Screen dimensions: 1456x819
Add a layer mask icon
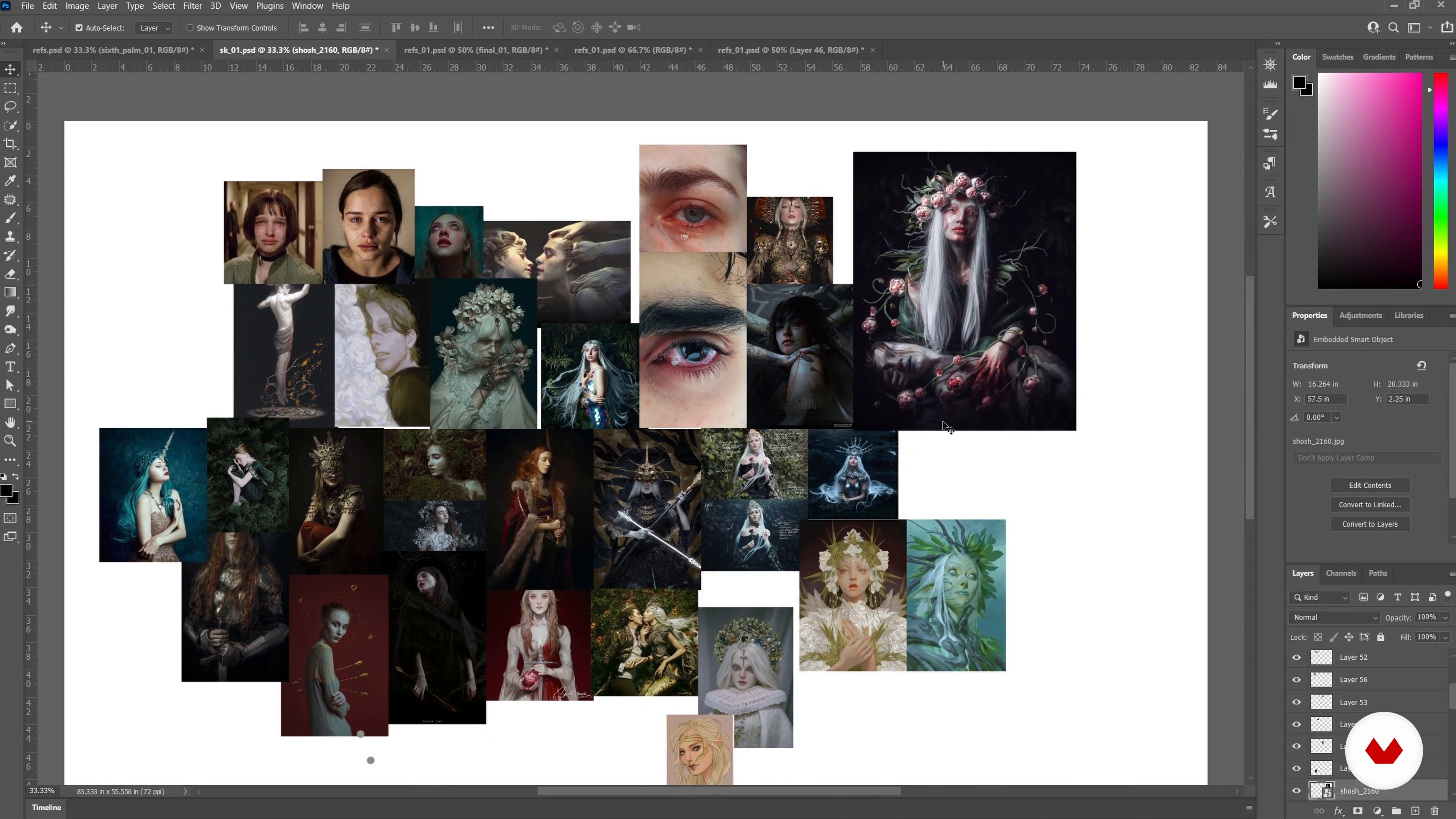[1358, 811]
